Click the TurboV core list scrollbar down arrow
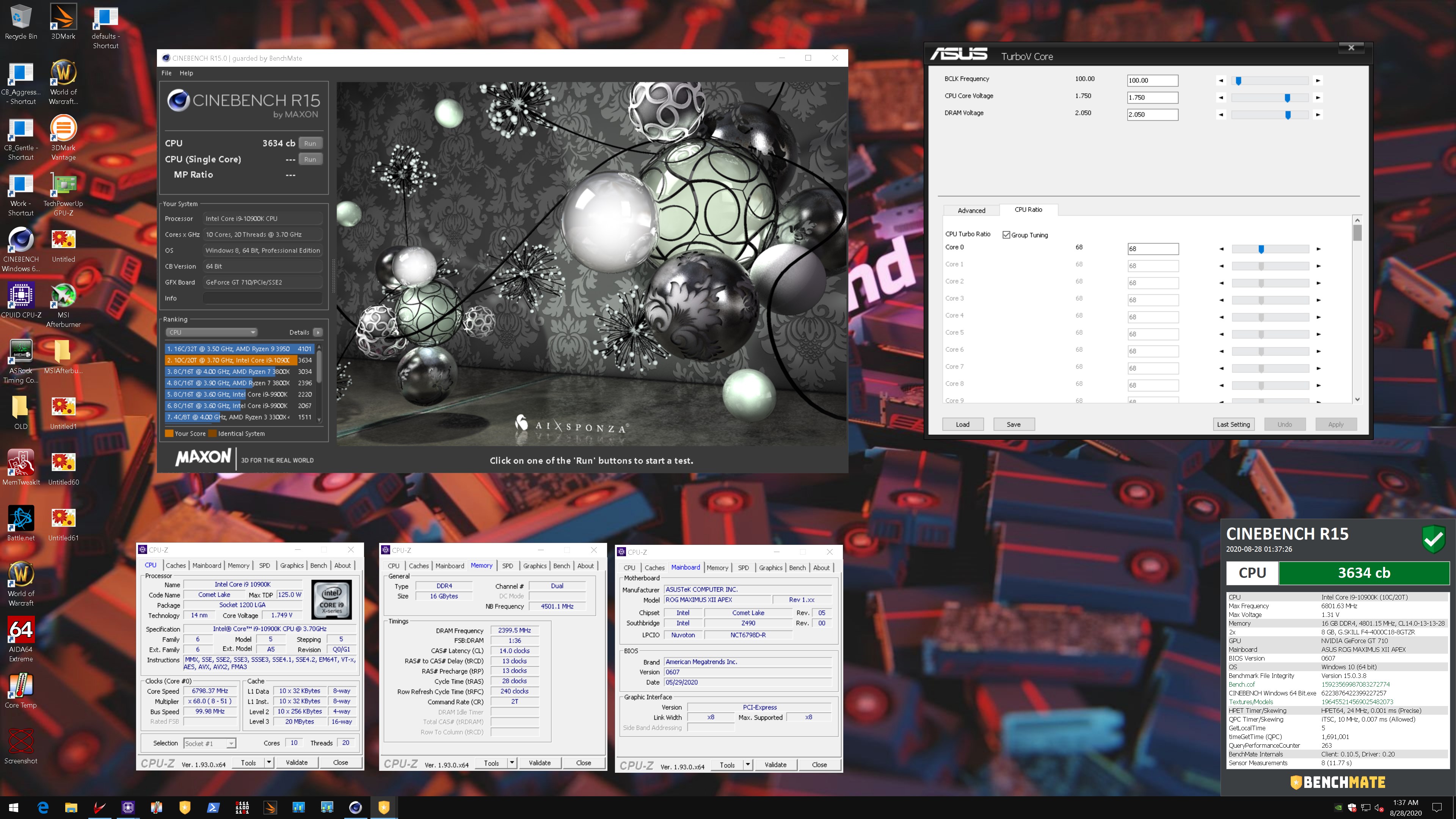 [1357, 399]
